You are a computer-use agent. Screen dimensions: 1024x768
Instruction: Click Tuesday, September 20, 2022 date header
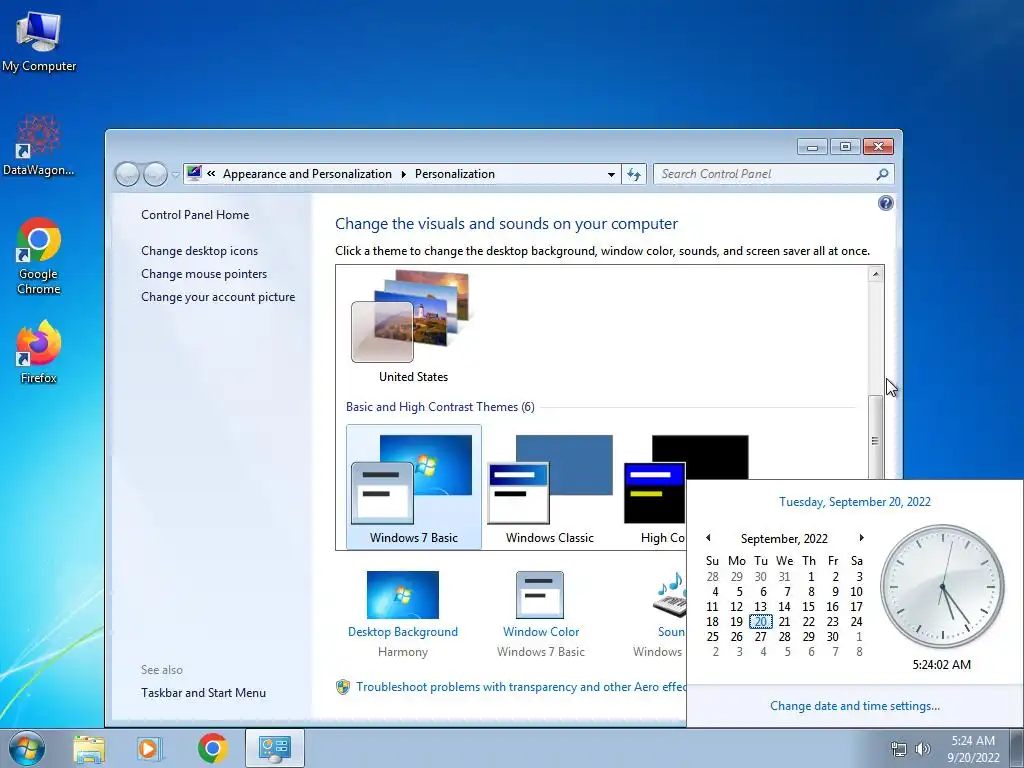coord(855,502)
